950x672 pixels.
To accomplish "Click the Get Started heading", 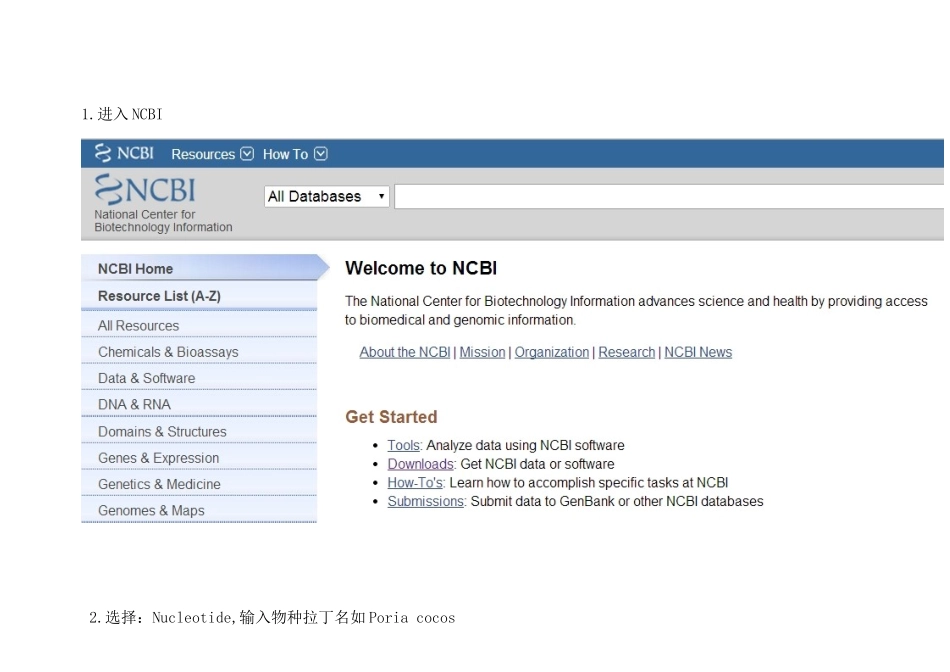I will (391, 417).
